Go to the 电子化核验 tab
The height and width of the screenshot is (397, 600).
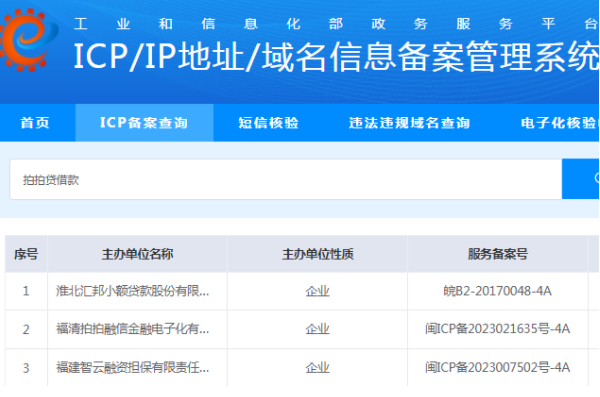[559, 123]
